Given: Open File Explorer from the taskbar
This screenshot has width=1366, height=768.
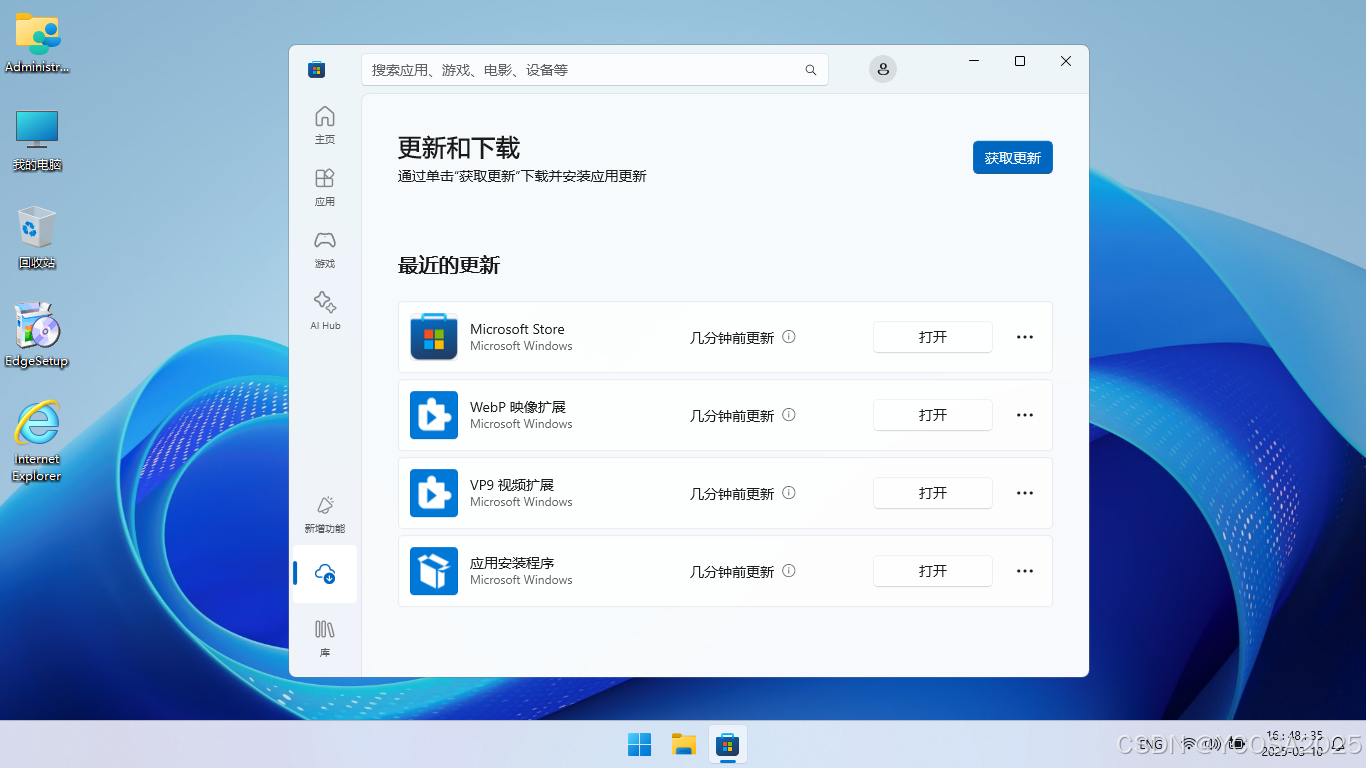Looking at the screenshot, I should (x=683, y=744).
